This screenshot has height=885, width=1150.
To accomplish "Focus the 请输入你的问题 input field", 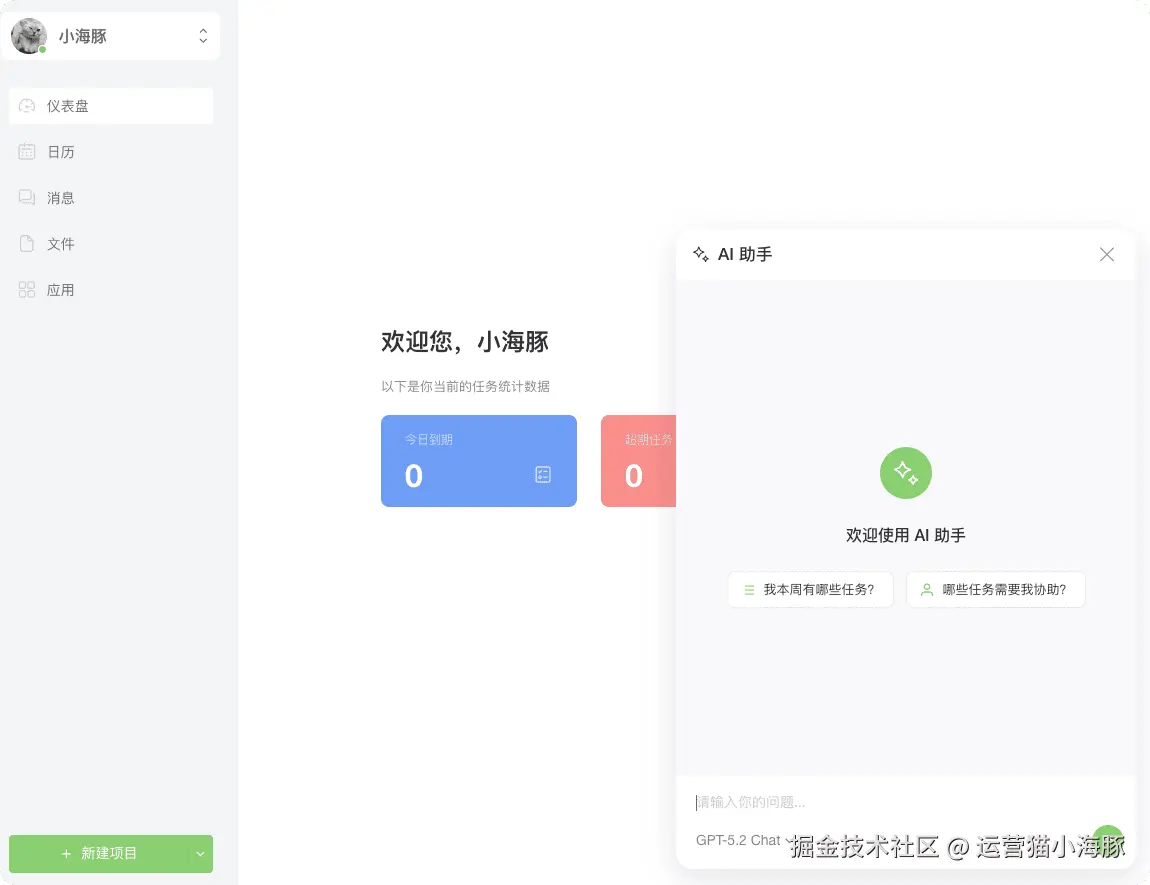I will point(906,802).
